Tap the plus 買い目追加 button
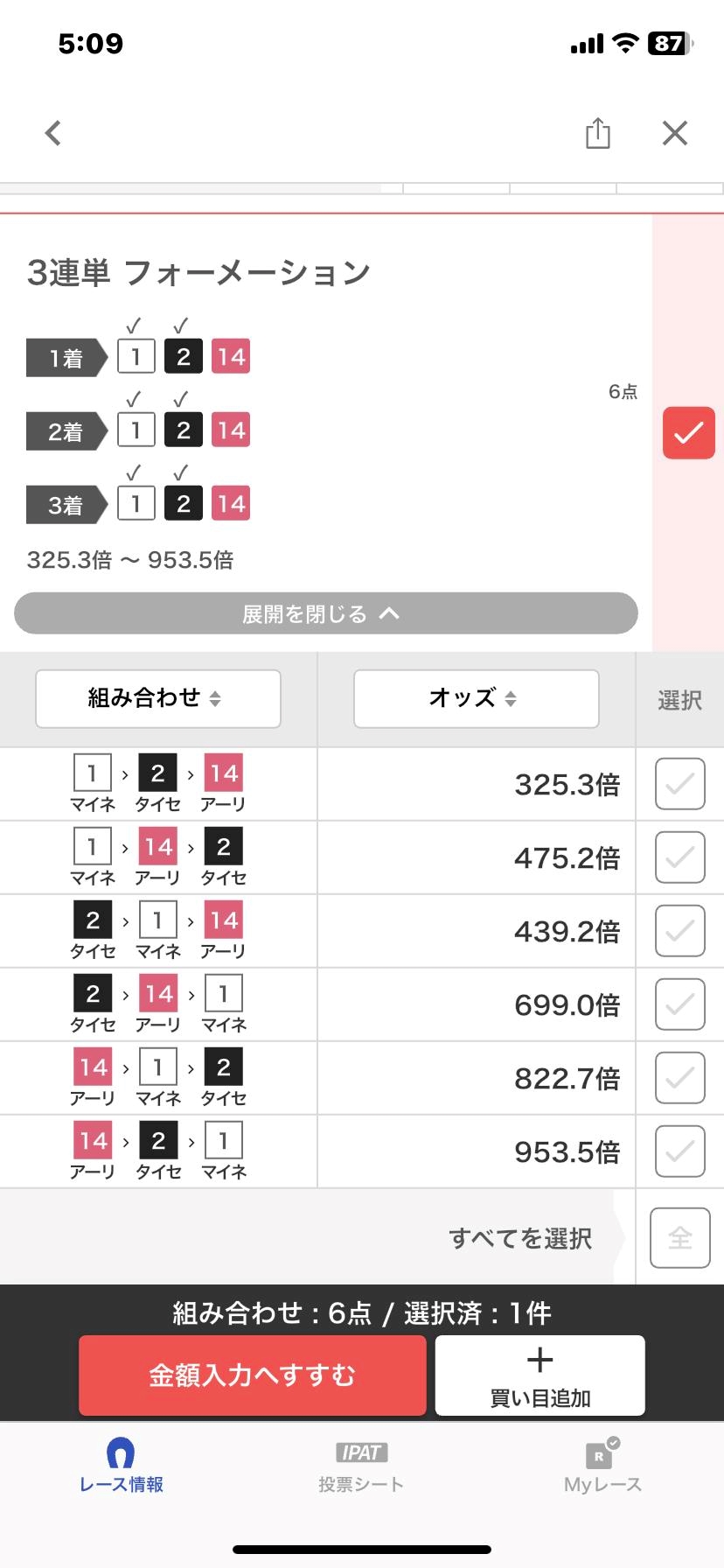The height and width of the screenshot is (1568, 724). (x=540, y=1375)
